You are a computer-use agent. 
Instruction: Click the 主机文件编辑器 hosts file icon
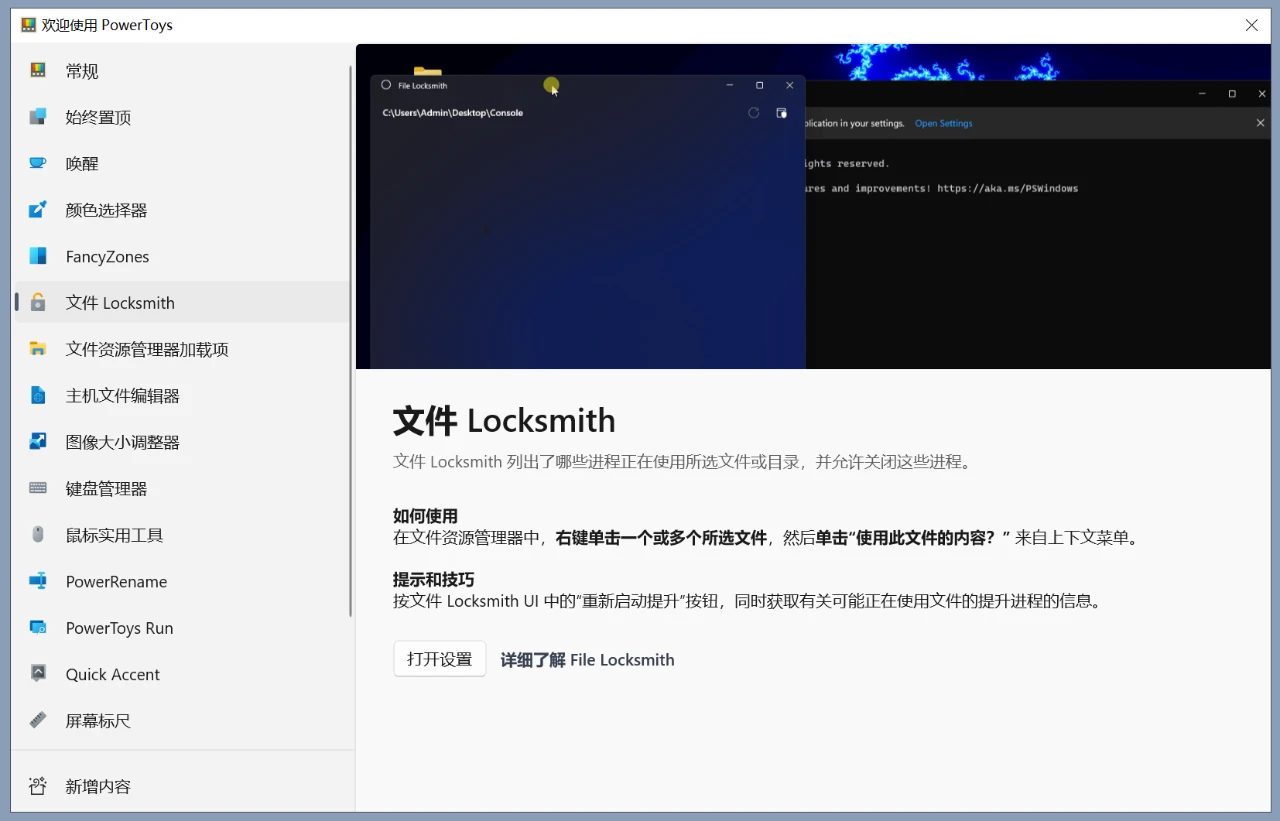point(38,395)
